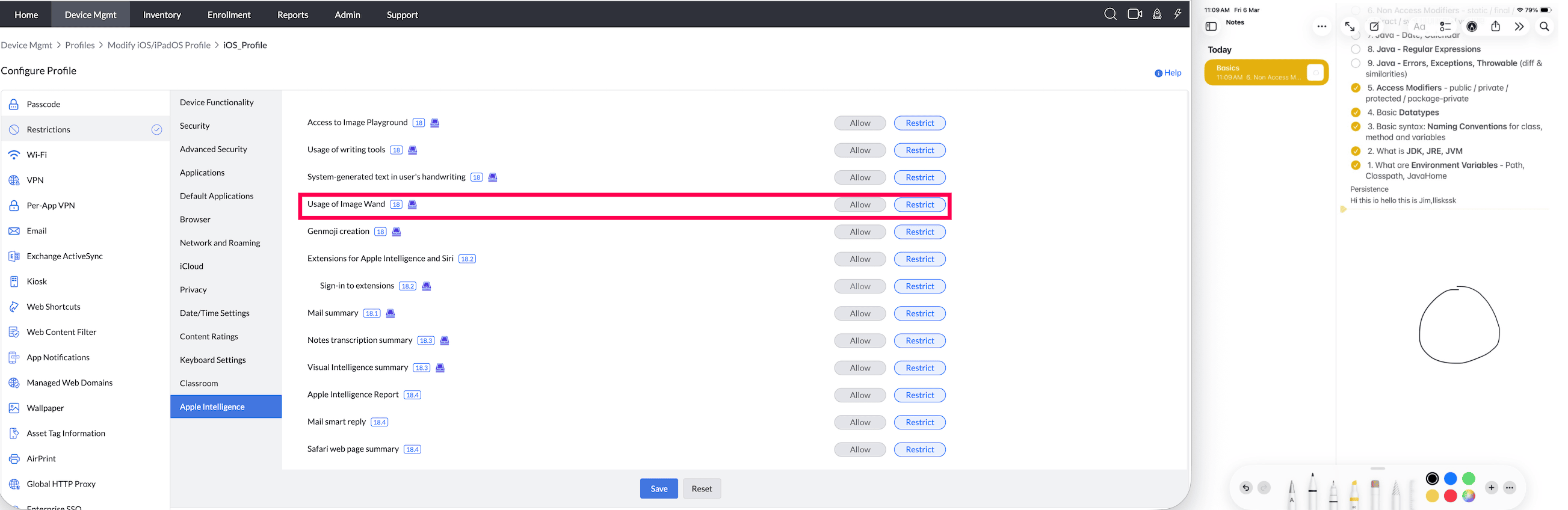Select the yellow highlighter tool

(1354, 494)
